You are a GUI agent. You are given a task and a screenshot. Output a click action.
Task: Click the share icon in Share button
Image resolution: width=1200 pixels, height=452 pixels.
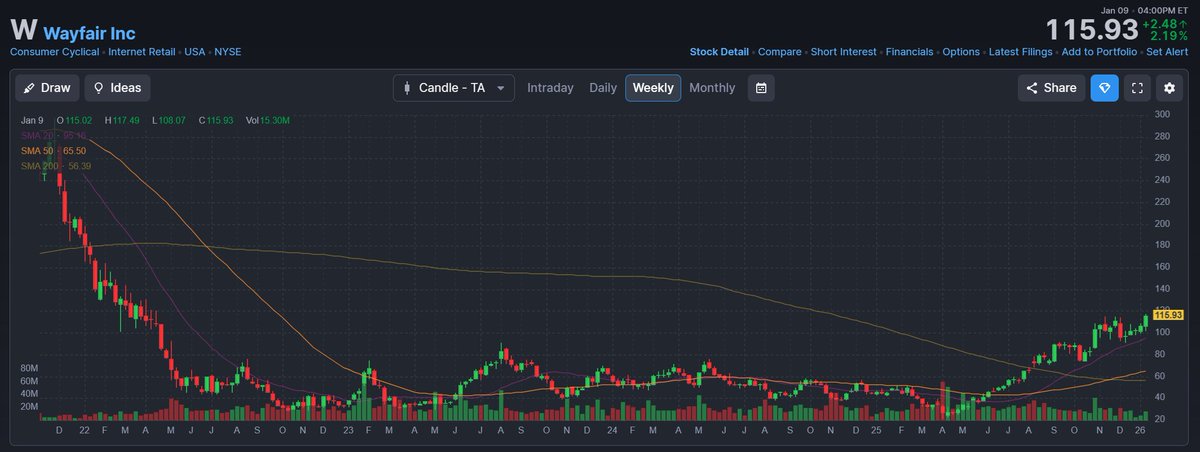pyautogui.click(x=1032, y=88)
